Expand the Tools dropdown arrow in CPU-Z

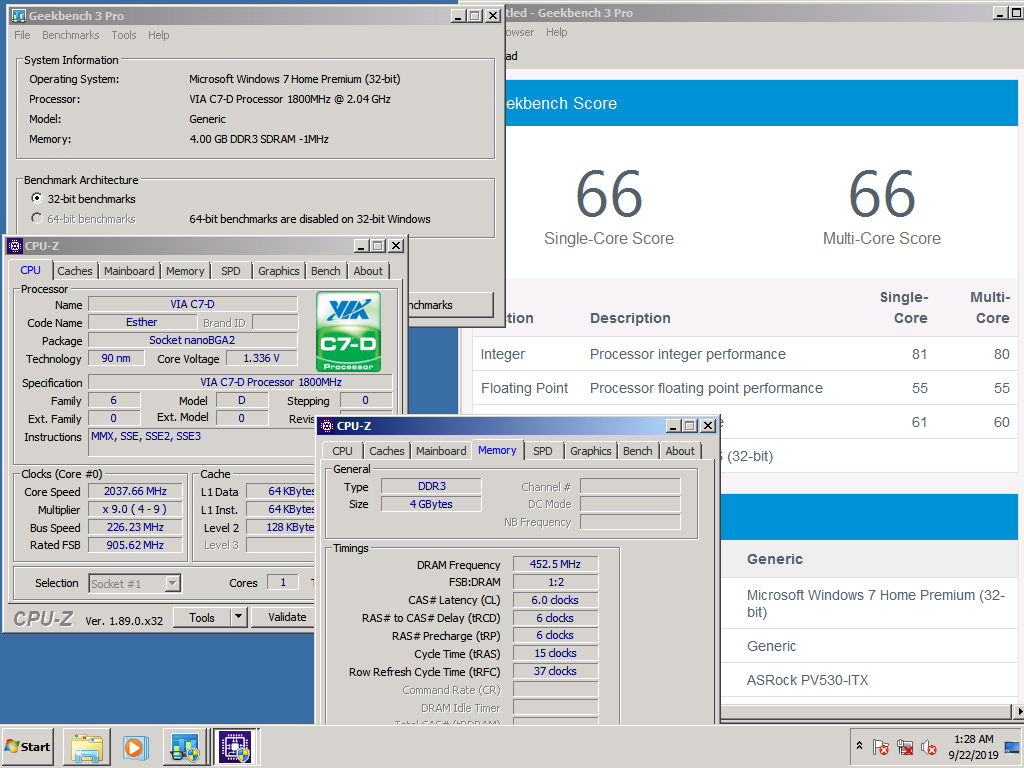238,617
